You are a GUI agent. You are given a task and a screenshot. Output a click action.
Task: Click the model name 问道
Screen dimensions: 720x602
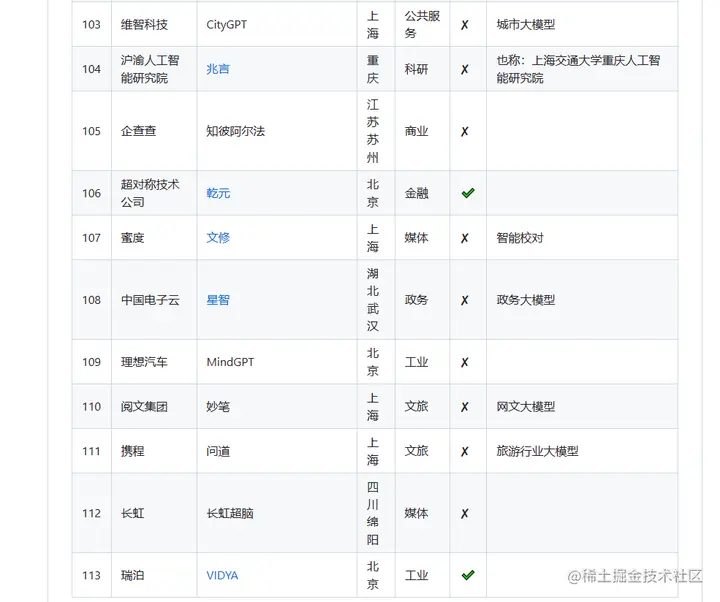point(218,451)
